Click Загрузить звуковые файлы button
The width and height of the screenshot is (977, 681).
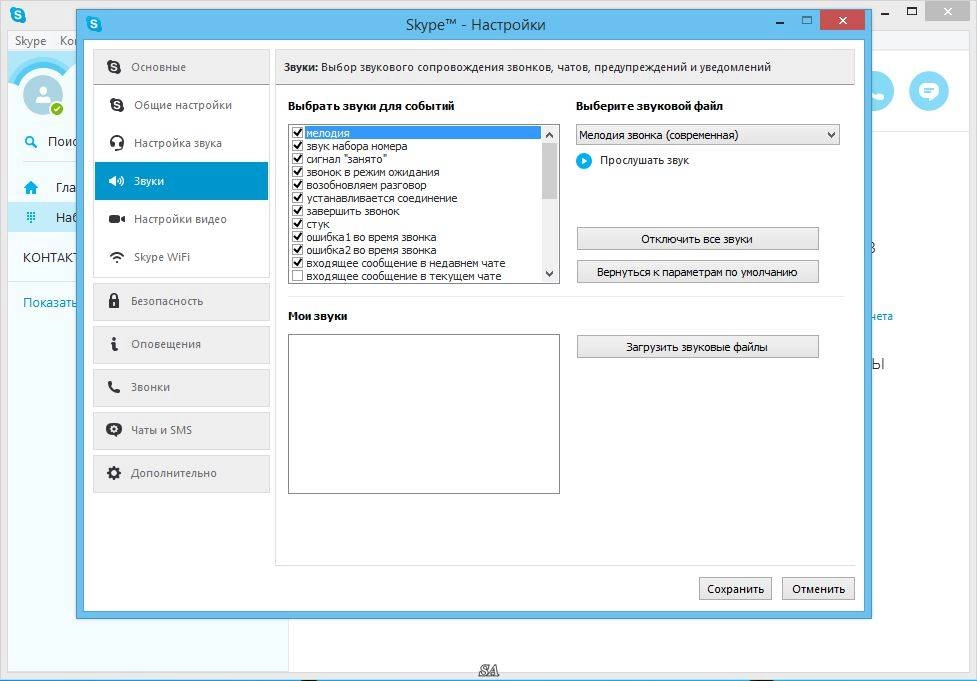pos(697,347)
